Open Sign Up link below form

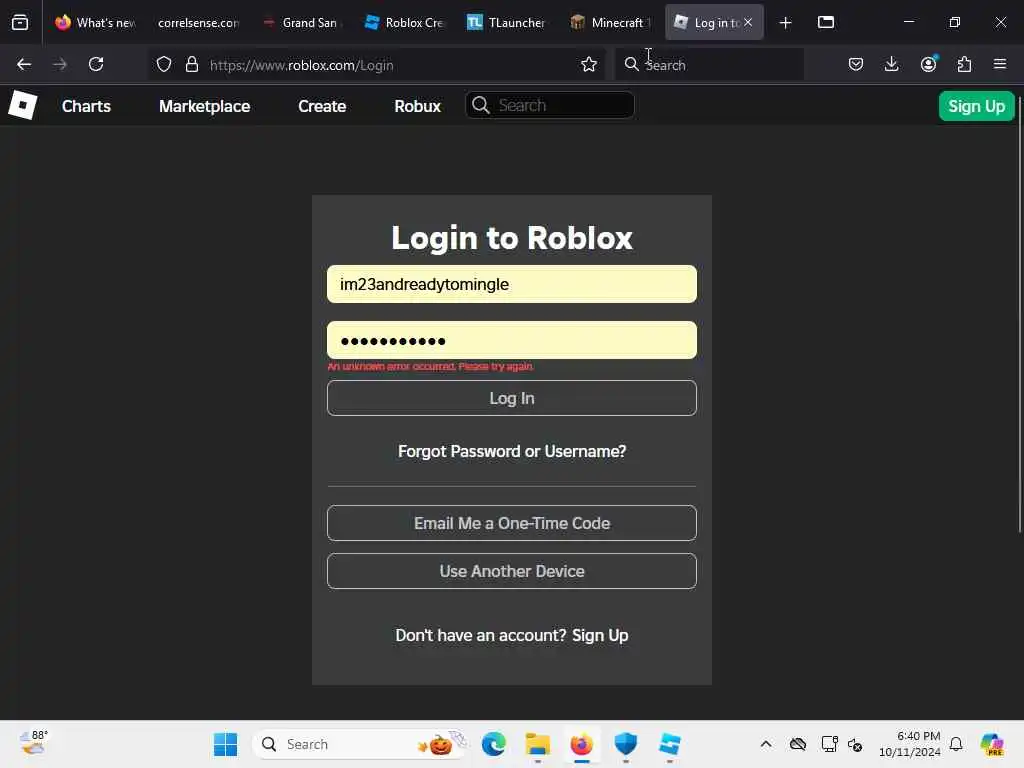click(600, 635)
